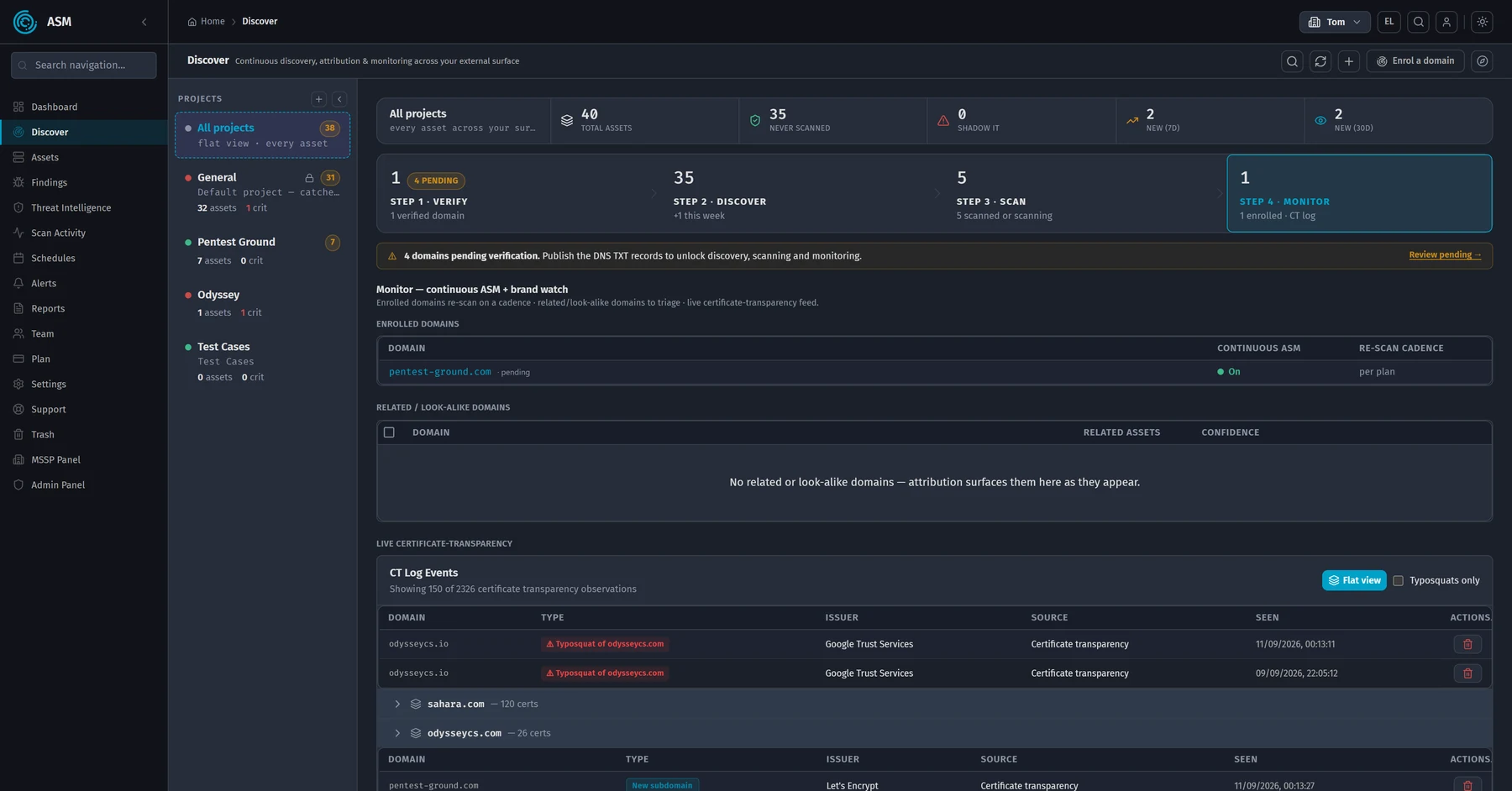Screen dimensions: 1512x791
Task: Select the Pentest Ground project
Action: click(x=262, y=251)
